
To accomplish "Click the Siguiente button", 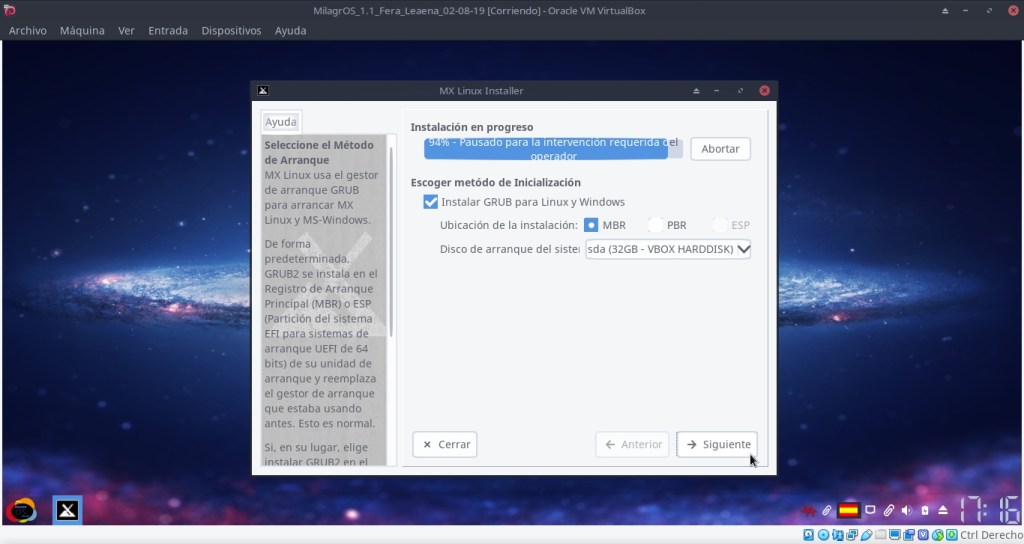I will [716, 444].
